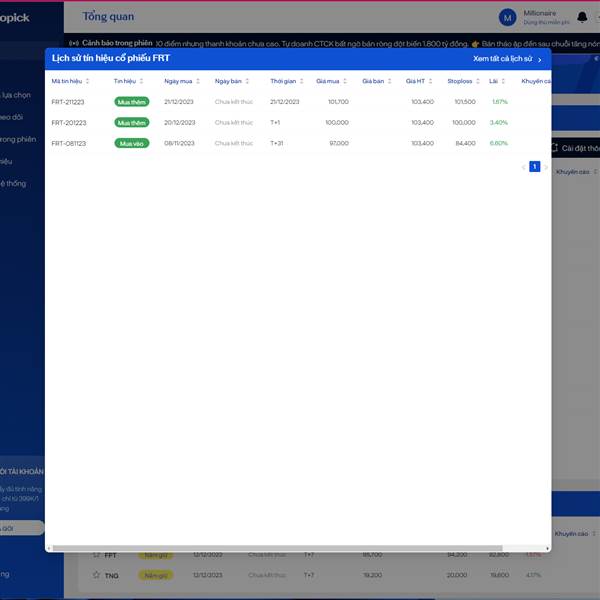Click the Khuyến cáo header in popup

click(x=536, y=81)
